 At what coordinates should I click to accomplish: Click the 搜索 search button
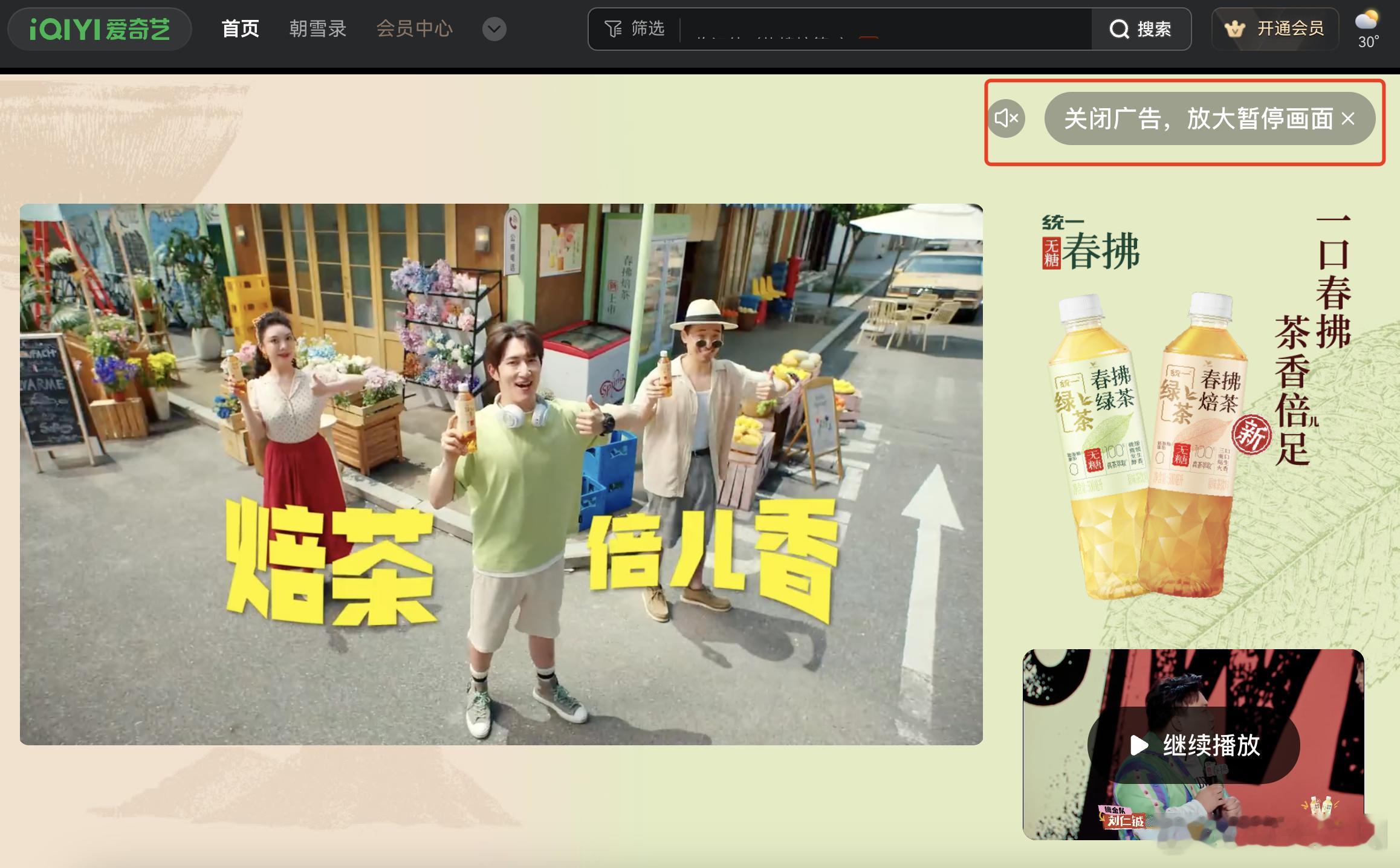(x=1141, y=29)
